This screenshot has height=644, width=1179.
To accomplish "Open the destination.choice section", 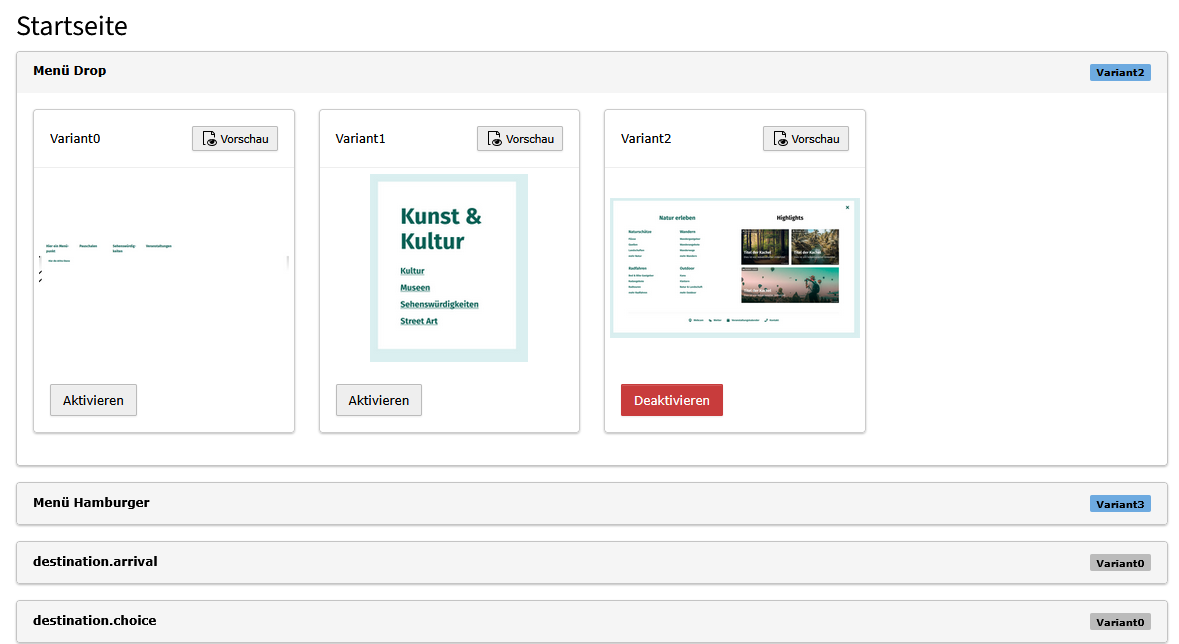I will [94, 621].
